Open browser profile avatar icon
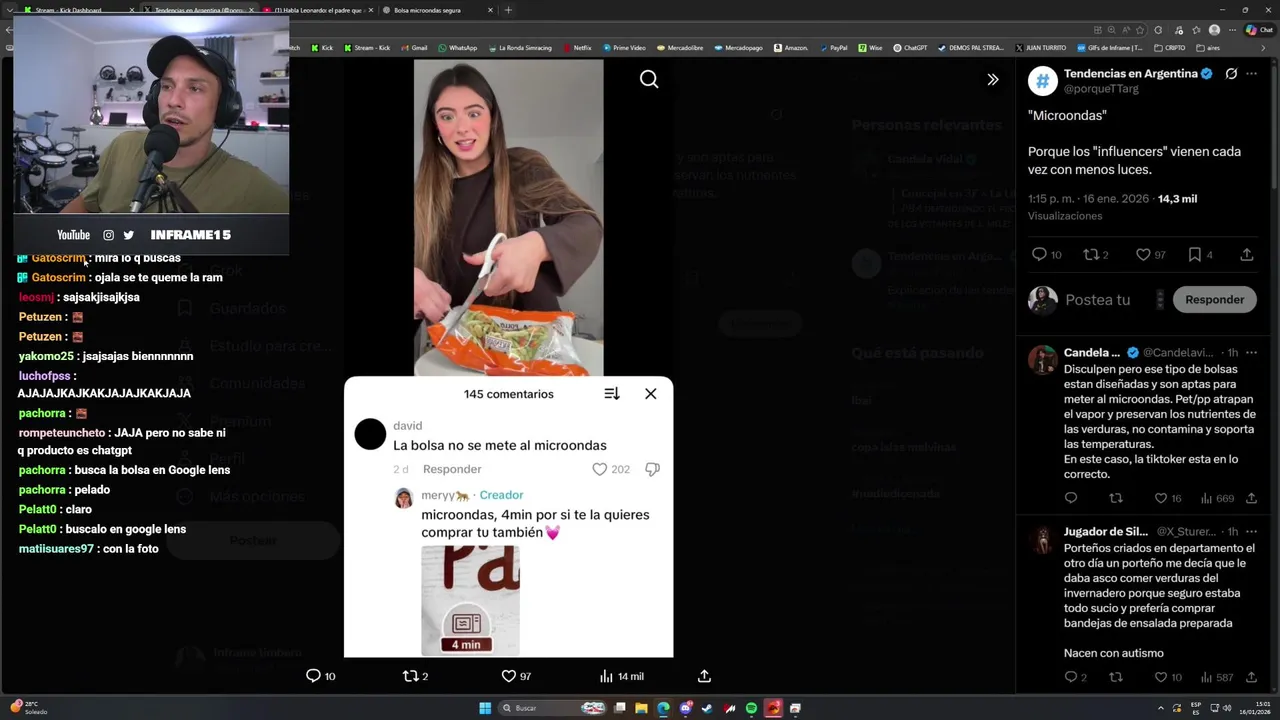 (1214, 30)
